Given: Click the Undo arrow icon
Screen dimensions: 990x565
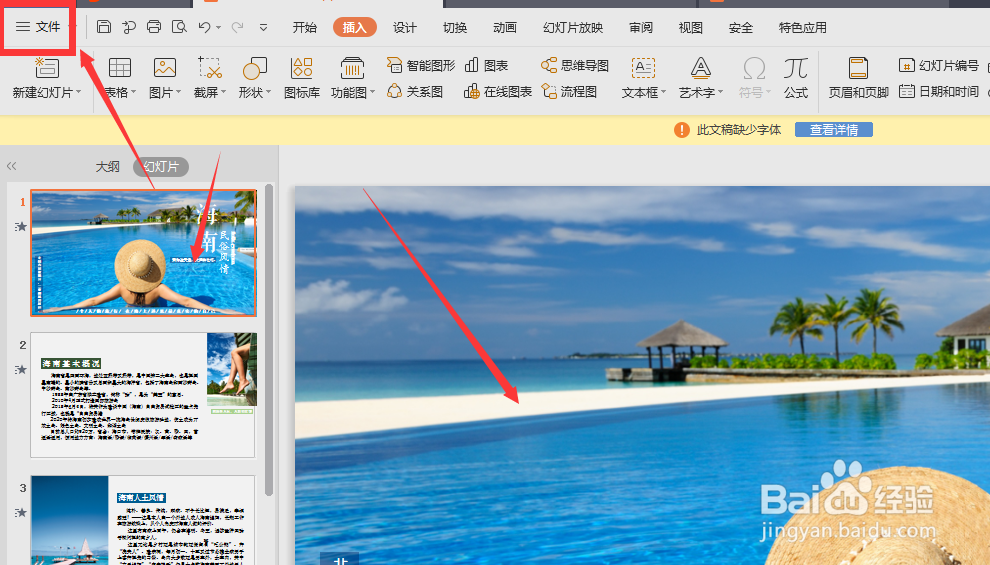Looking at the screenshot, I should pos(204,27).
